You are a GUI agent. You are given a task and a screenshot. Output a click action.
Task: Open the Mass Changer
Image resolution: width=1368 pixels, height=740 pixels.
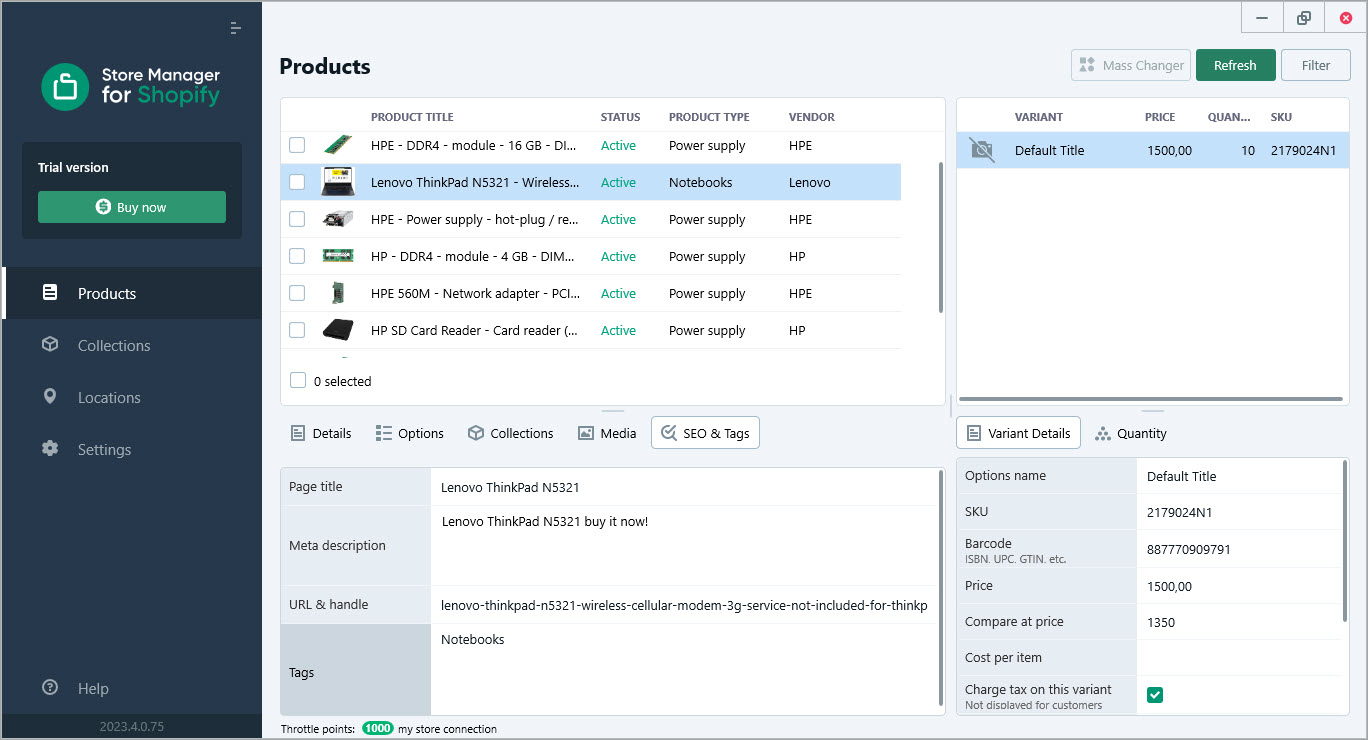[1131, 65]
